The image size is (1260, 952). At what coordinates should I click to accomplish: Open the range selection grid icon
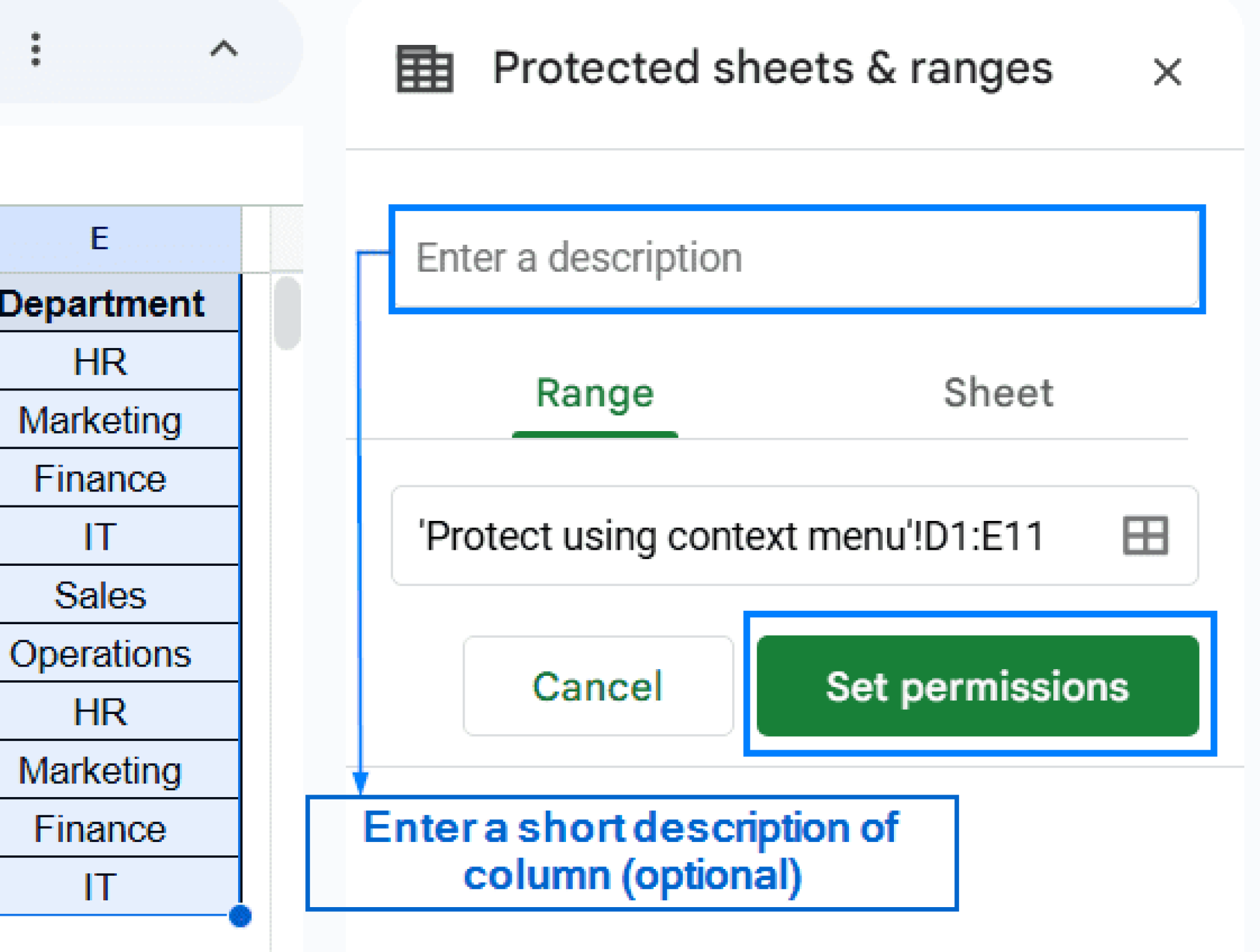click(1146, 534)
